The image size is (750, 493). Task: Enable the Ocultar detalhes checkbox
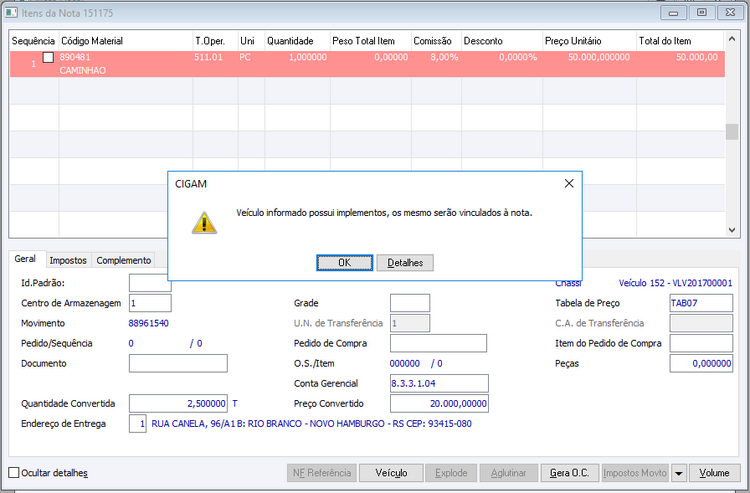pos(14,472)
